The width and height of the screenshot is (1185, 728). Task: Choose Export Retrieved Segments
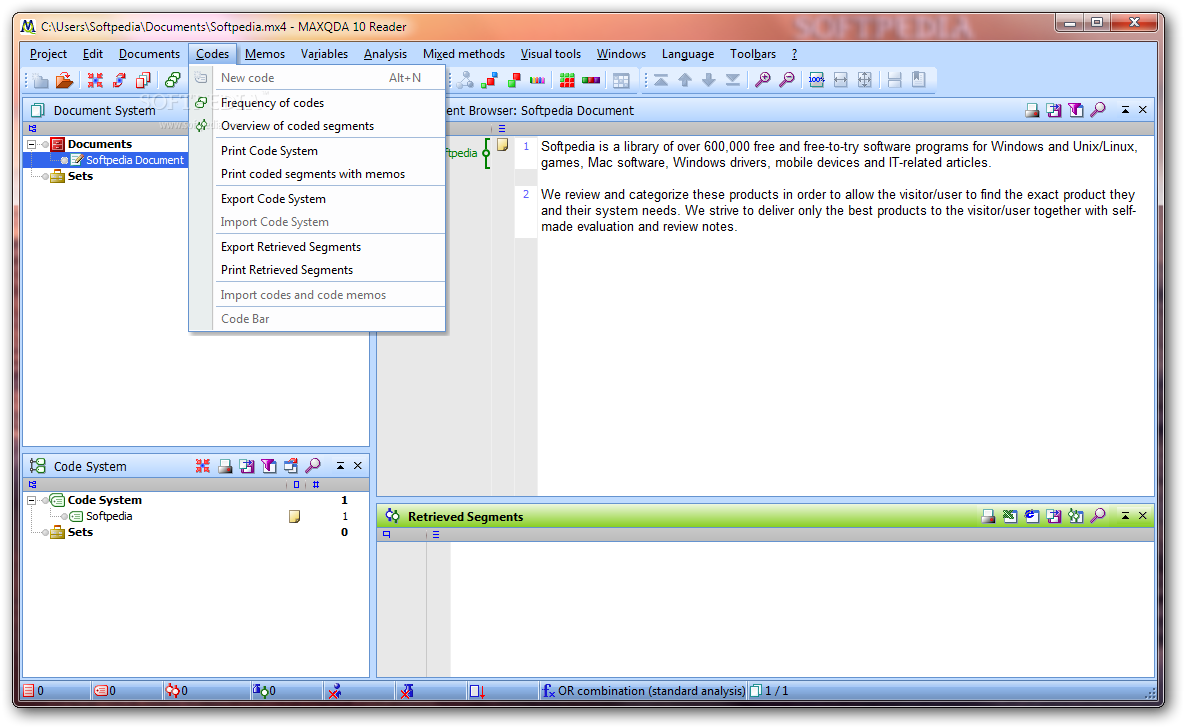pyautogui.click(x=317, y=247)
